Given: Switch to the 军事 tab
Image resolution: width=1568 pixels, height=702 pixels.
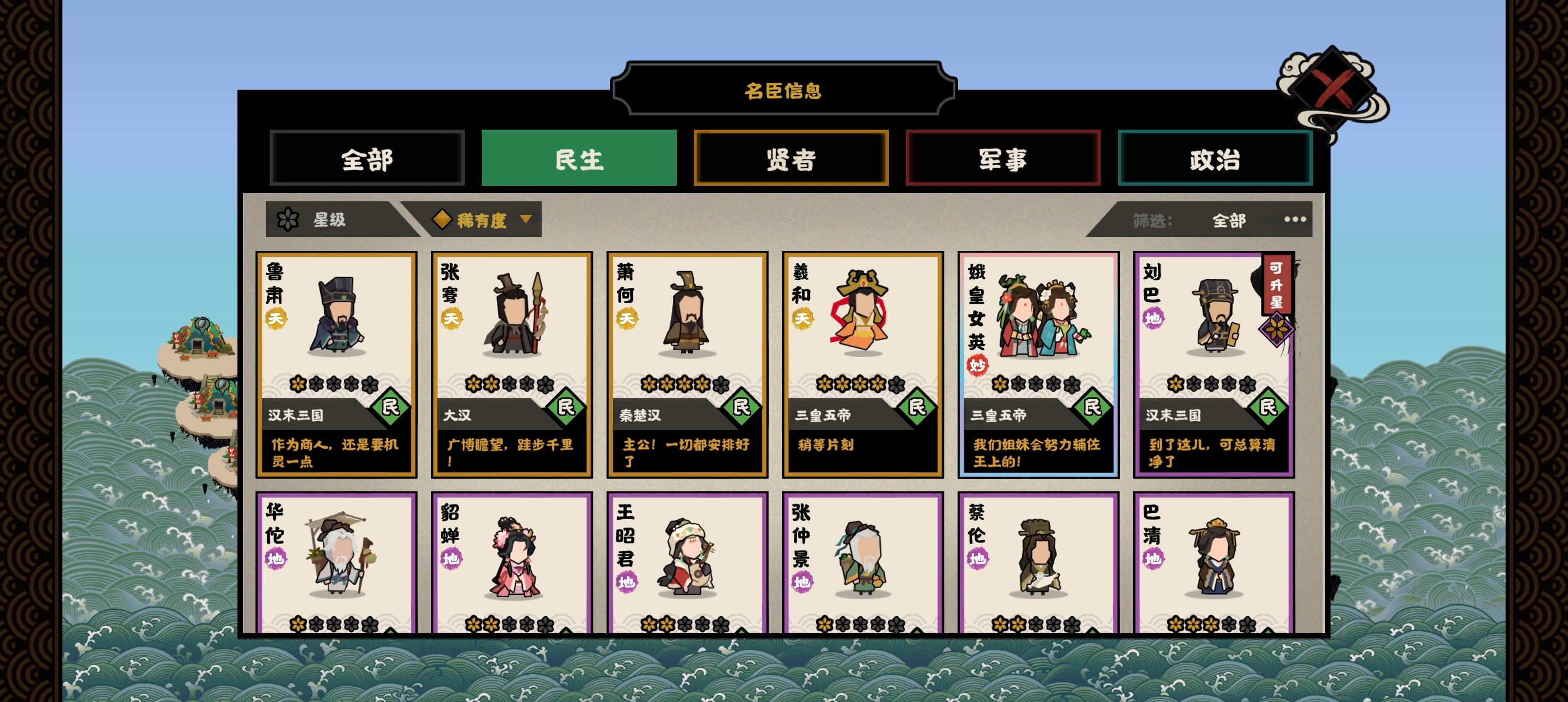Looking at the screenshot, I should coord(1003,158).
